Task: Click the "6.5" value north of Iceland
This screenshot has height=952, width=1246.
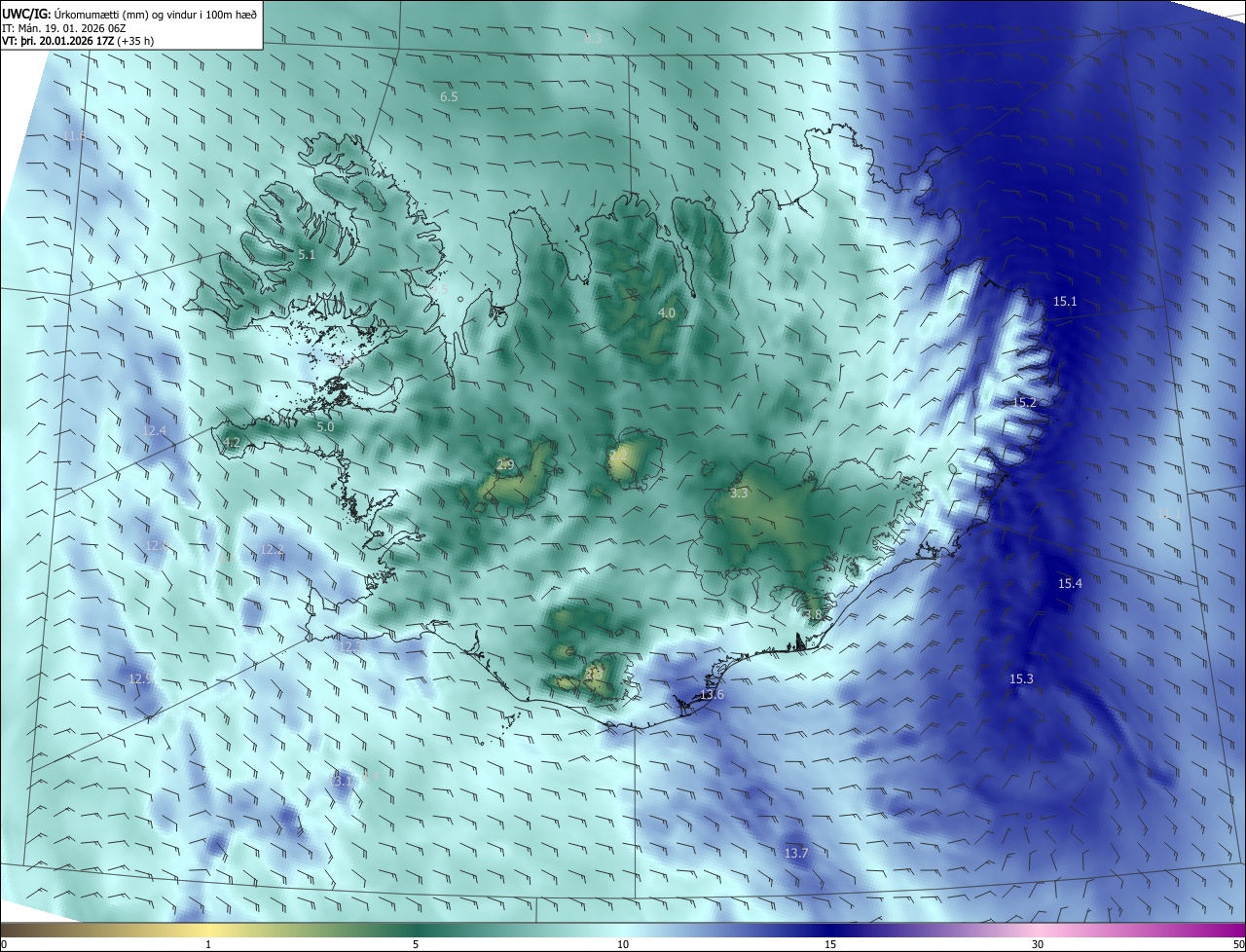Action: tap(449, 97)
